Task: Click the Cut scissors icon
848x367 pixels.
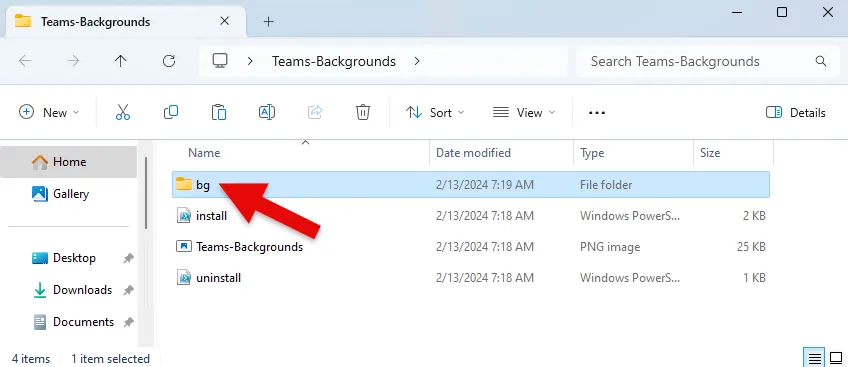Action: (123, 112)
